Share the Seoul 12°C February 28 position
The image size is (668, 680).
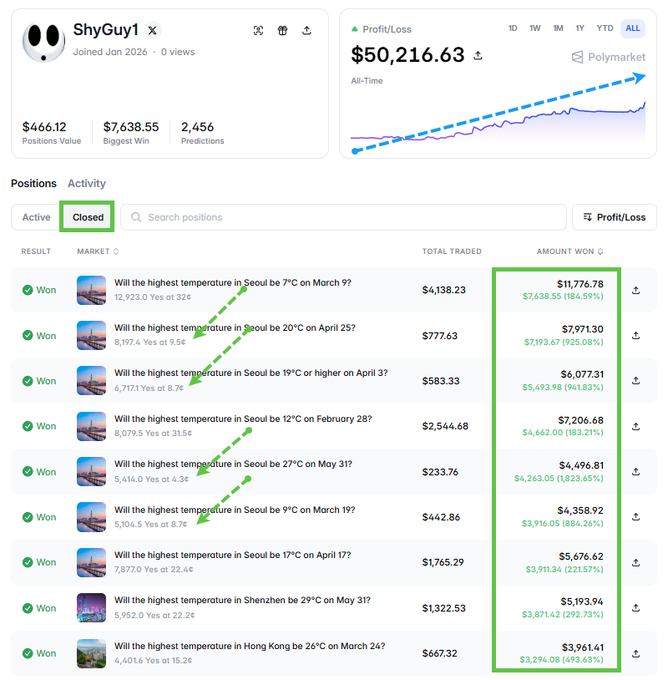(636, 426)
